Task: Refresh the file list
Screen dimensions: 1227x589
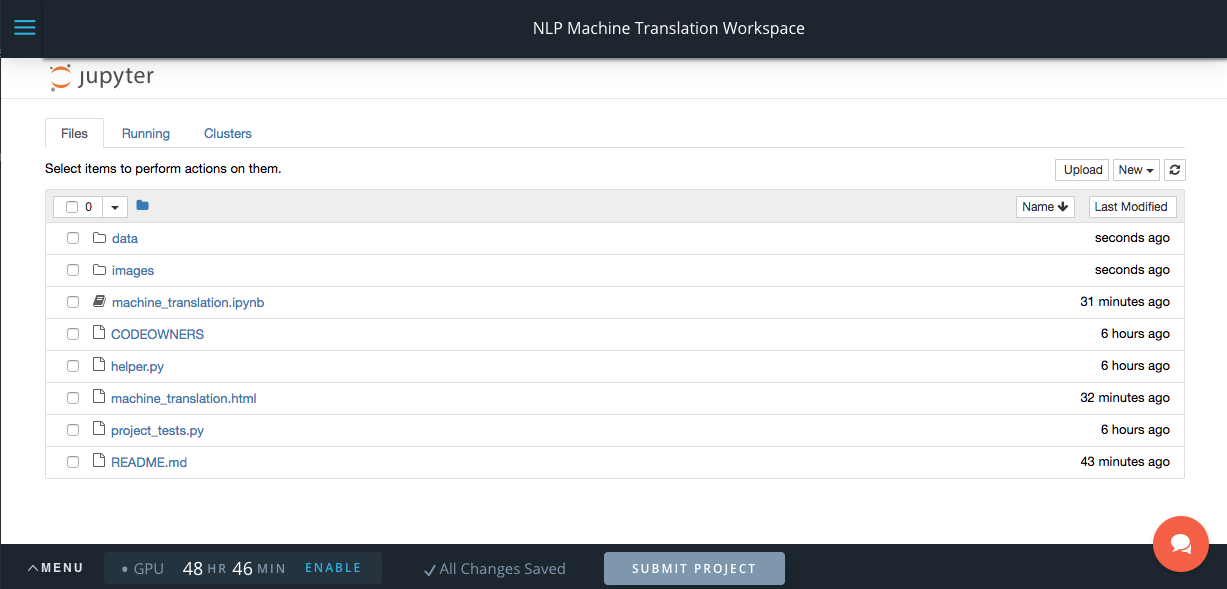Action: coord(1174,169)
